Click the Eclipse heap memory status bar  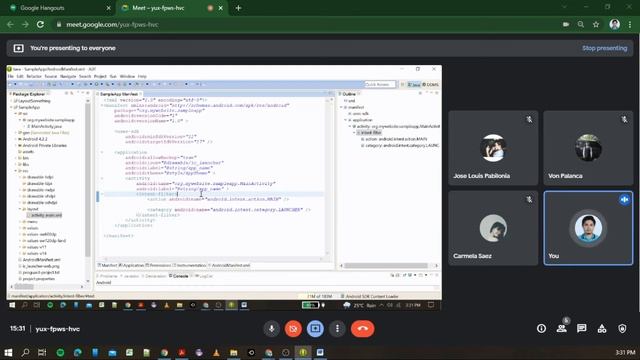coord(319,296)
